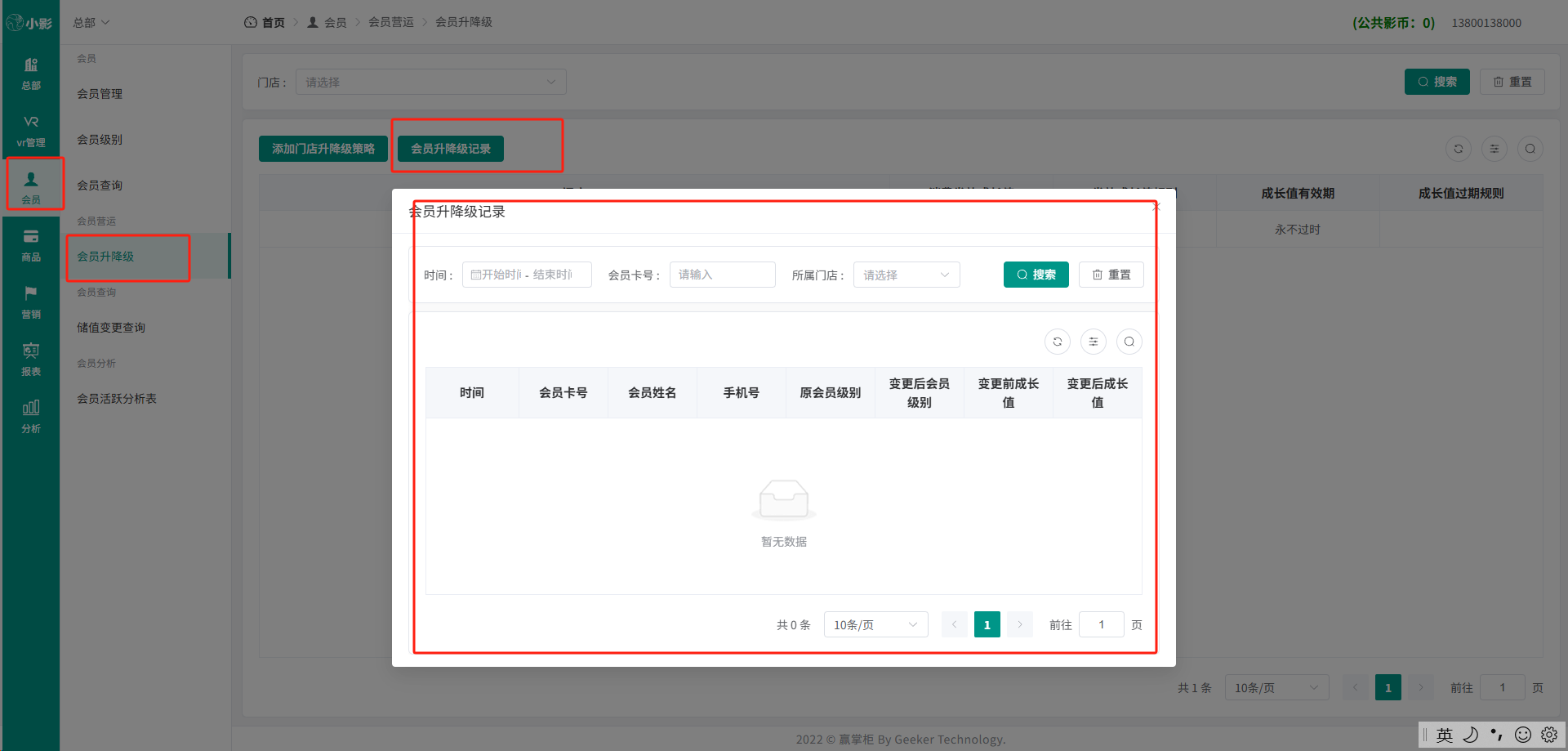1568x751 pixels.
Task: Open the 分析 chart sidebar icon
Action: click(x=31, y=417)
